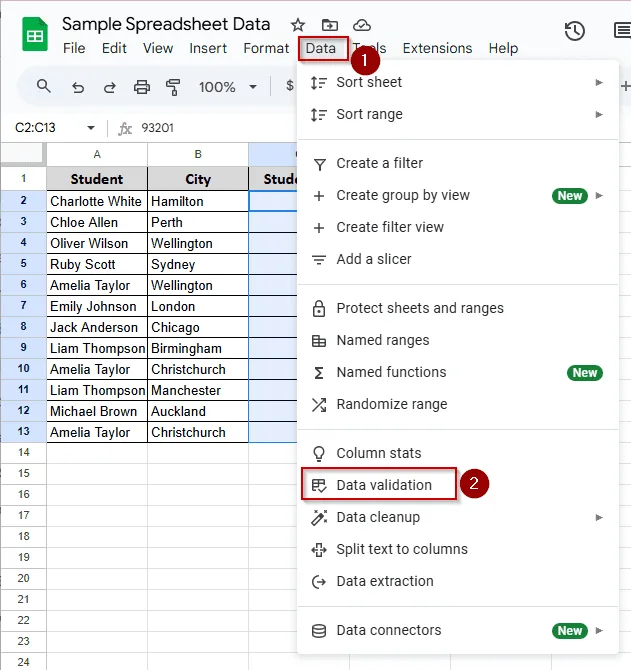The width and height of the screenshot is (631, 670).
Task: Click the funnel icon for Create a filter
Action: (x=320, y=164)
